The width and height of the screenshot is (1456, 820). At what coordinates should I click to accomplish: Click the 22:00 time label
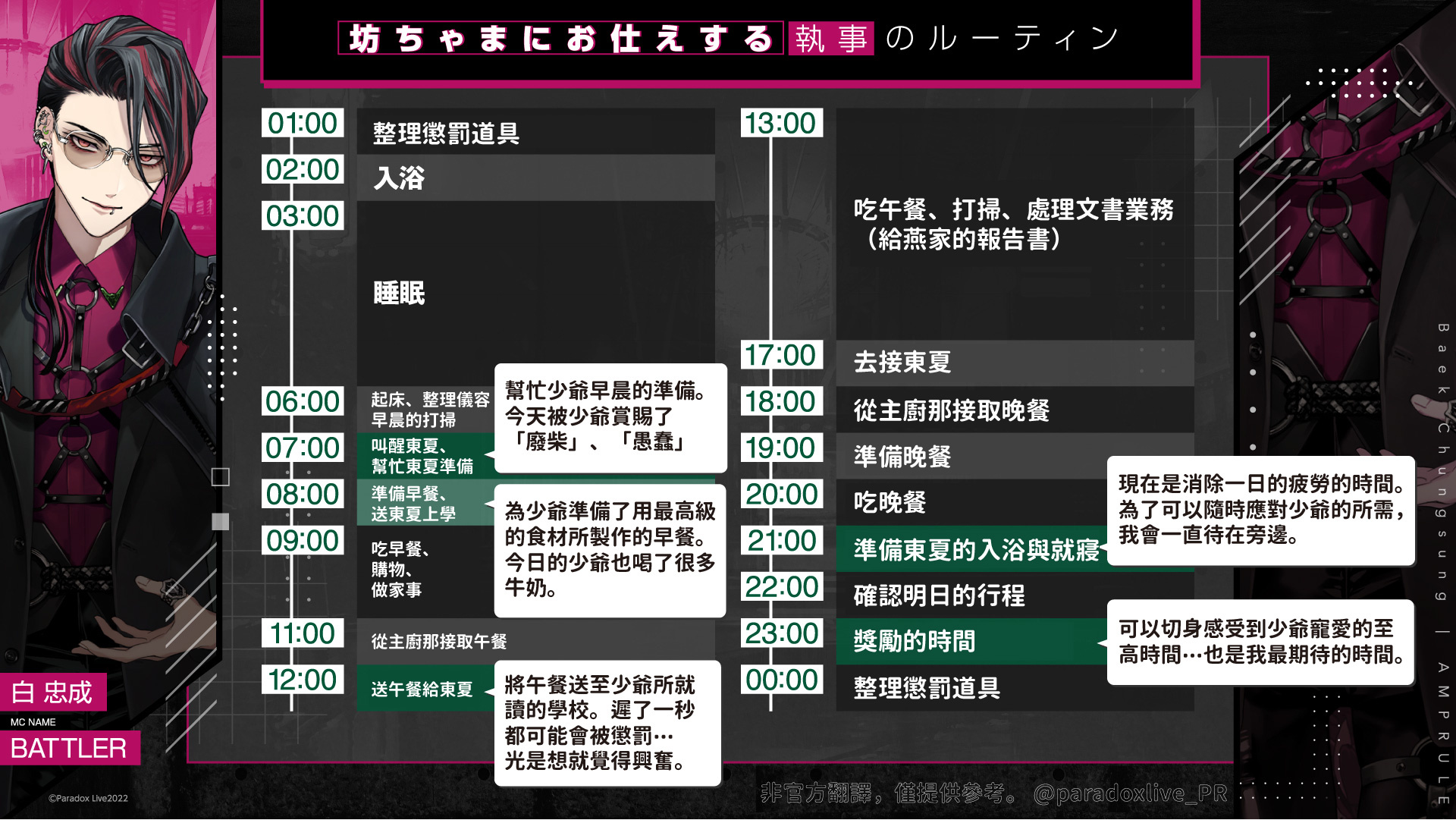pyautogui.click(x=781, y=586)
